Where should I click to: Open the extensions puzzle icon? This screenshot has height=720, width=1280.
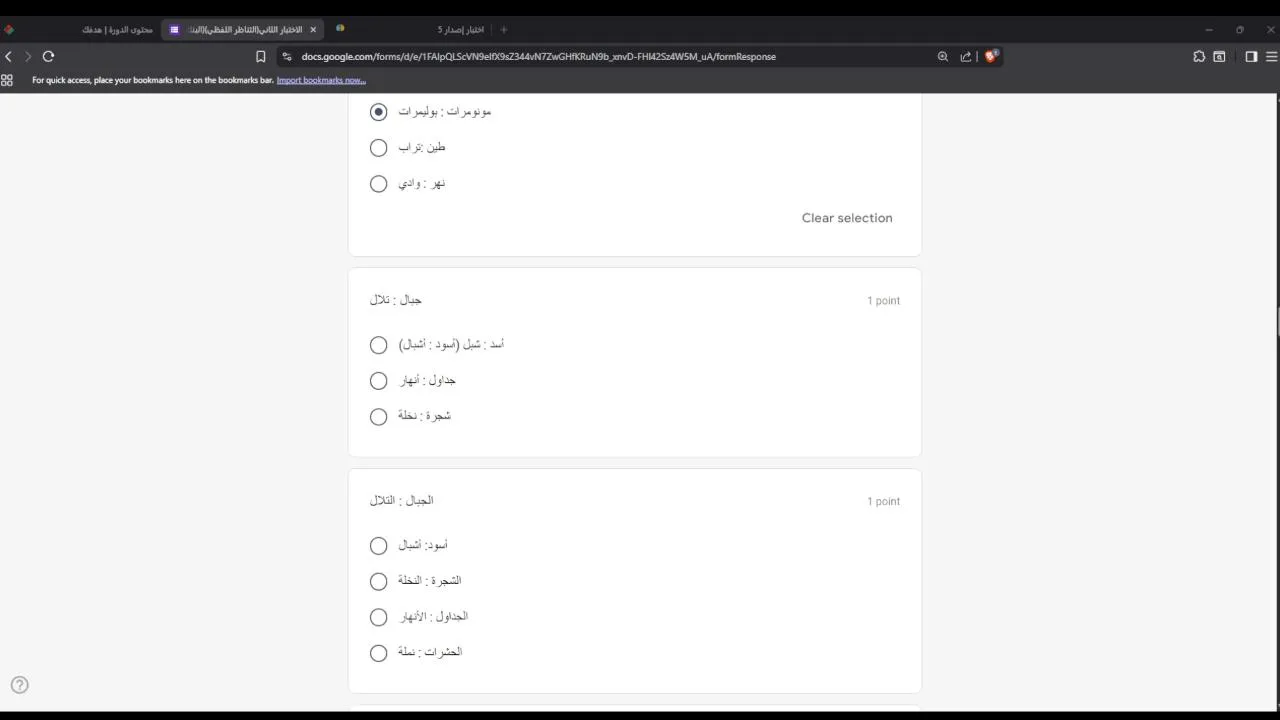click(1199, 57)
